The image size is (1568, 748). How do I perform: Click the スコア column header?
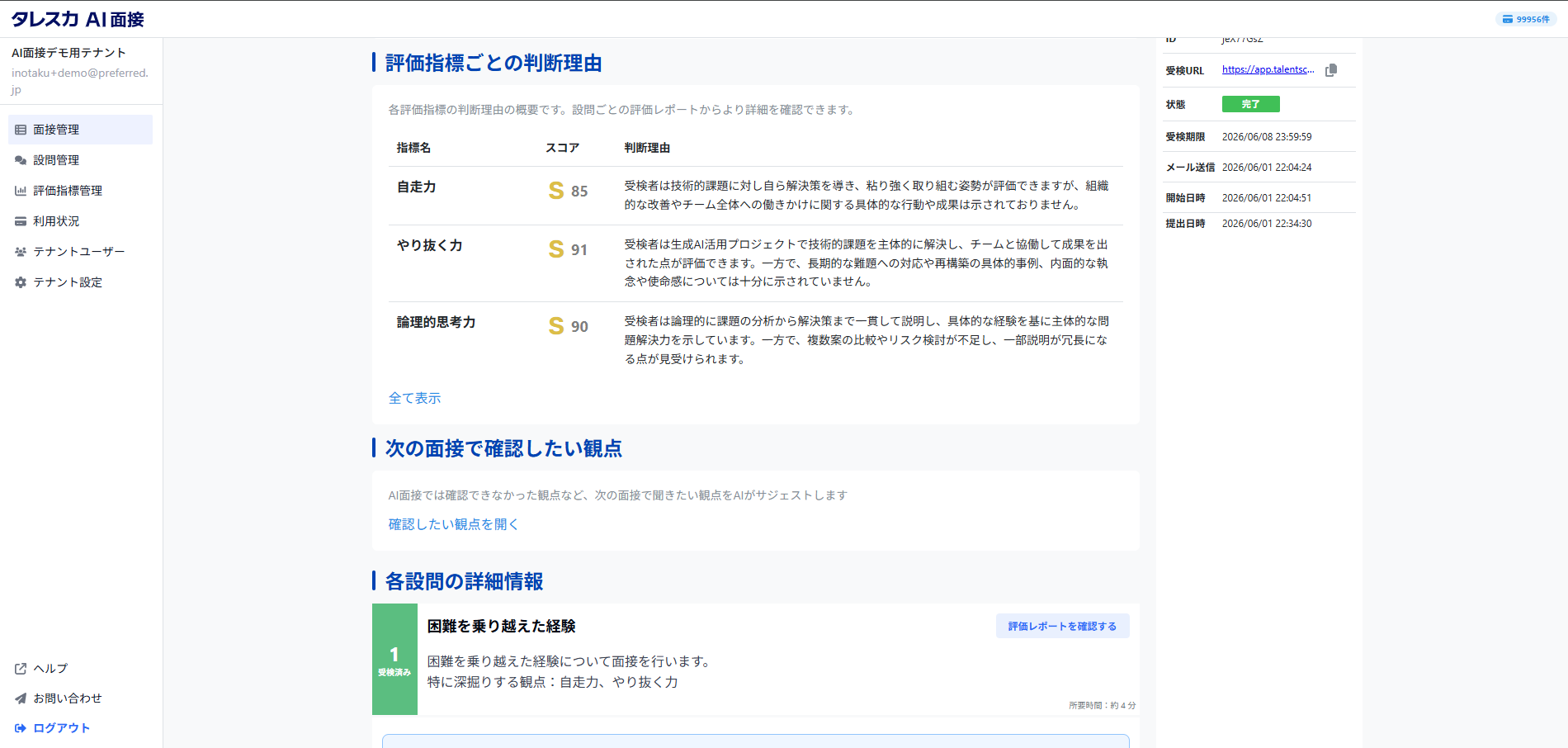(x=562, y=148)
